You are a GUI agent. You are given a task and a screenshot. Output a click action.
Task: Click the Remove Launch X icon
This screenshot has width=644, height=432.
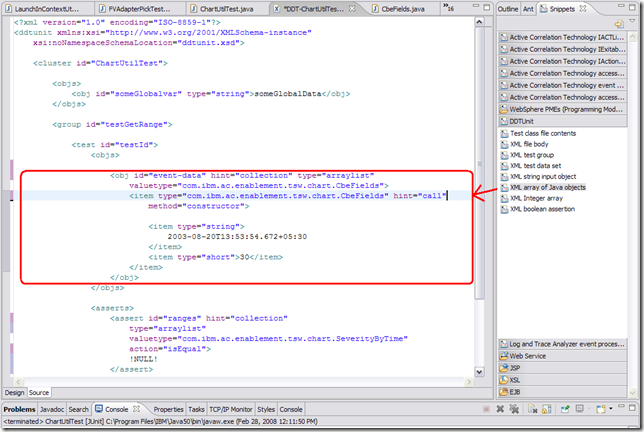(500, 409)
